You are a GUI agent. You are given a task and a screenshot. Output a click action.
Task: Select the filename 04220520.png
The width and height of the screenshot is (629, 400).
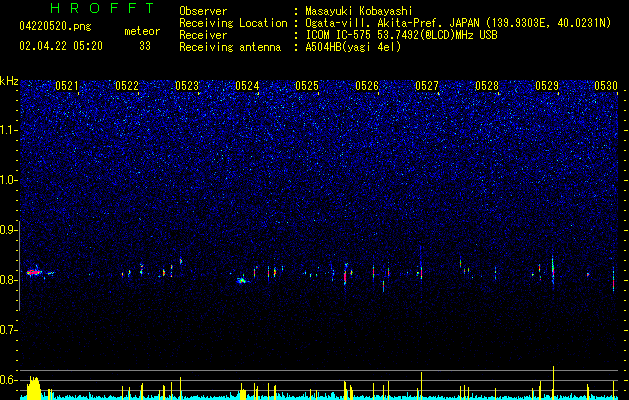(x=55, y=26)
